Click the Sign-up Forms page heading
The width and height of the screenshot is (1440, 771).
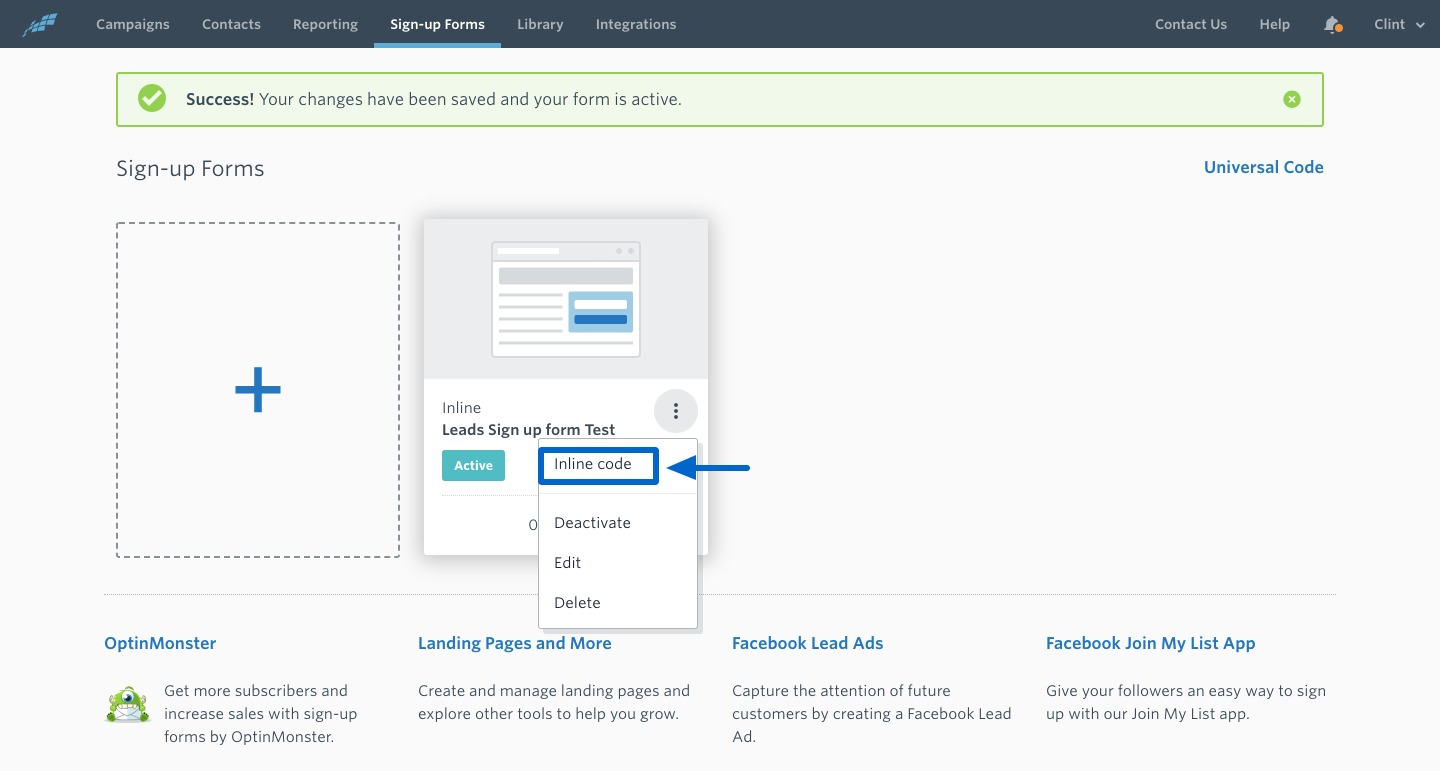point(190,168)
